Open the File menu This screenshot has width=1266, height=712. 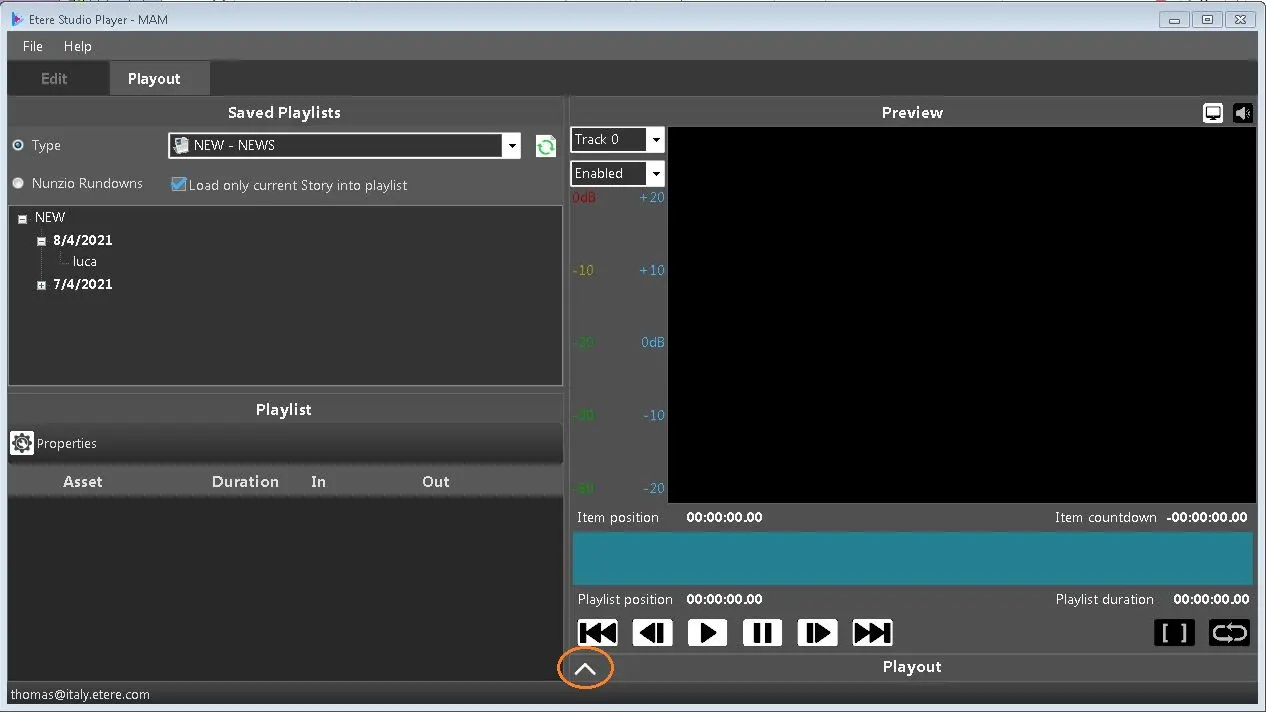(x=33, y=46)
